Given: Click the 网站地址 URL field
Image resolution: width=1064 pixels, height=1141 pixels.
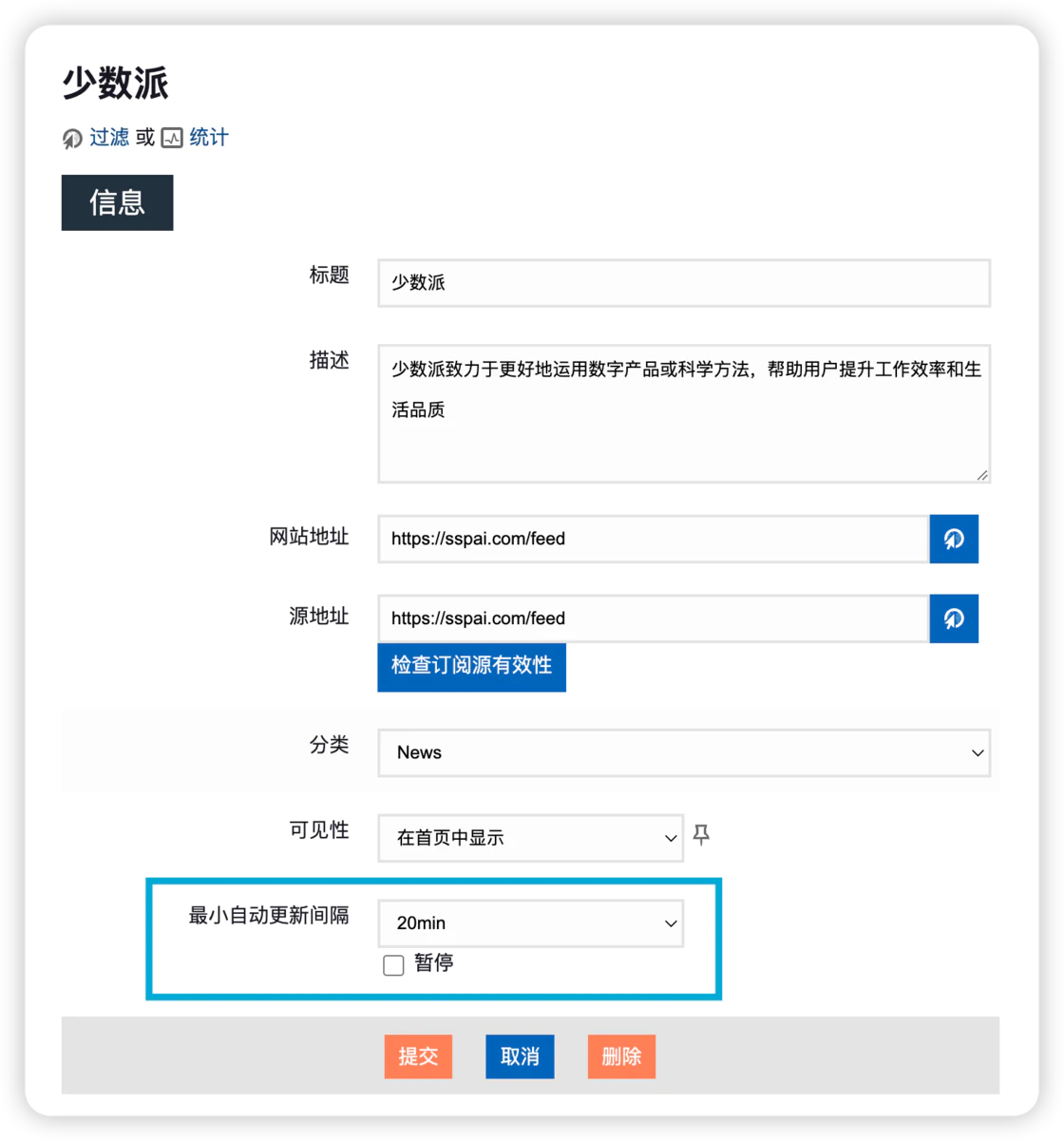Looking at the screenshot, I should tap(653, 539).
